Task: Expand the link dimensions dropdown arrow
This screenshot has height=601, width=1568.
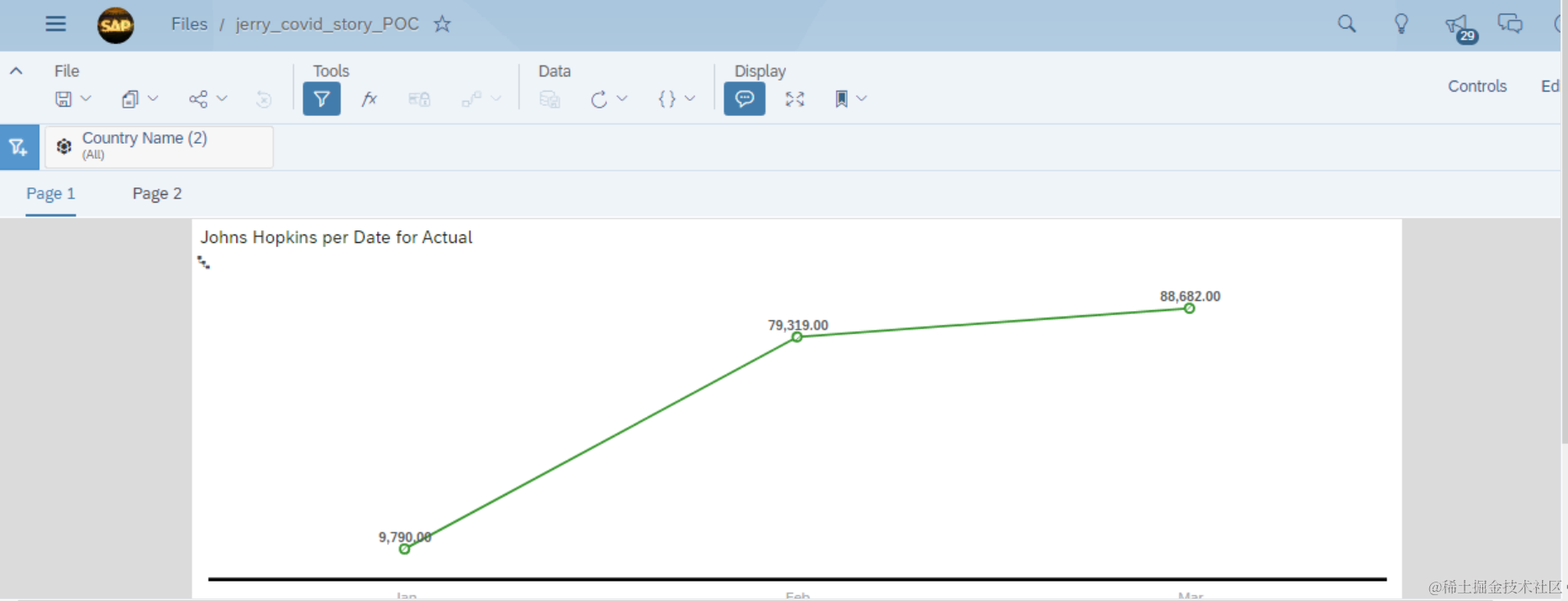Action: (496, 98)
